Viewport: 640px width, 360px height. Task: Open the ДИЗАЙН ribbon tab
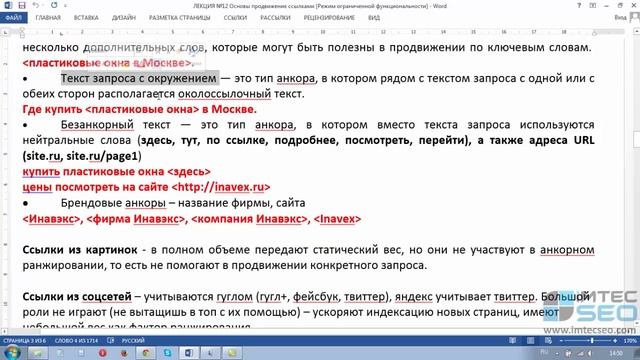pos(124,18)
